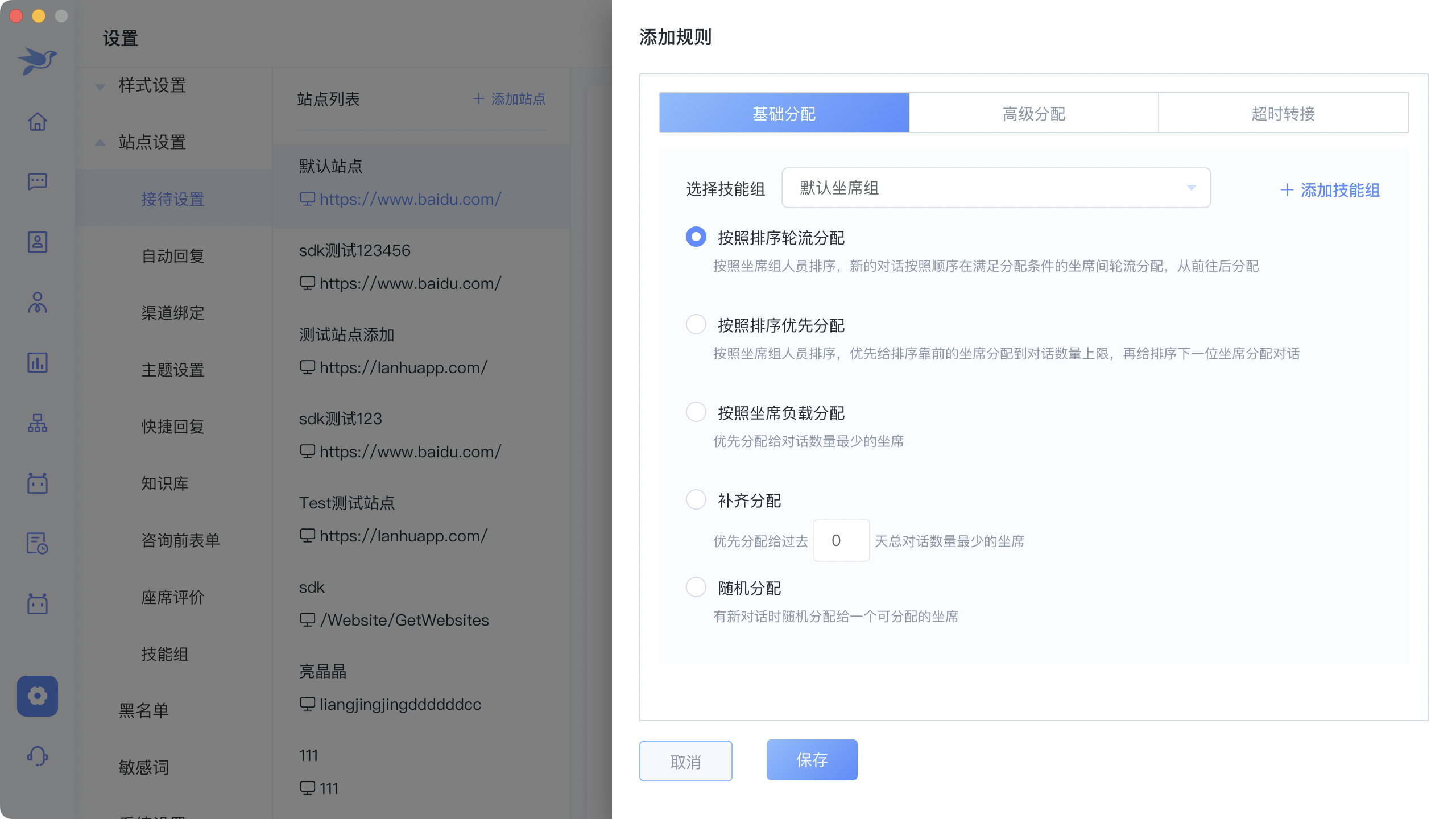Choose the 随机分配 radio option
Image resolution: width=1456 pixels, height=819 pixels.
point(696,588)
